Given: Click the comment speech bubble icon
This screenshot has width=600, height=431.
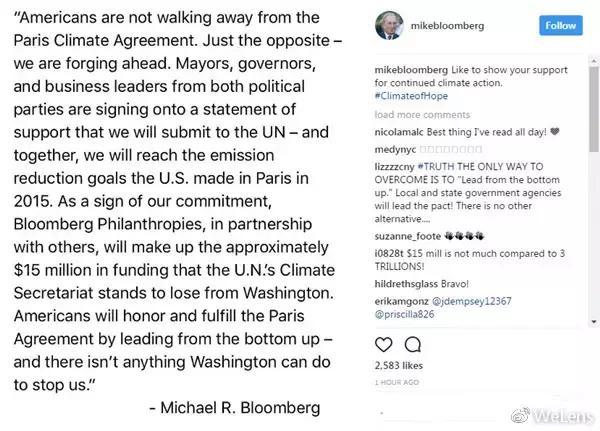Looking at the screenshot, I should [x=412, y=345].
